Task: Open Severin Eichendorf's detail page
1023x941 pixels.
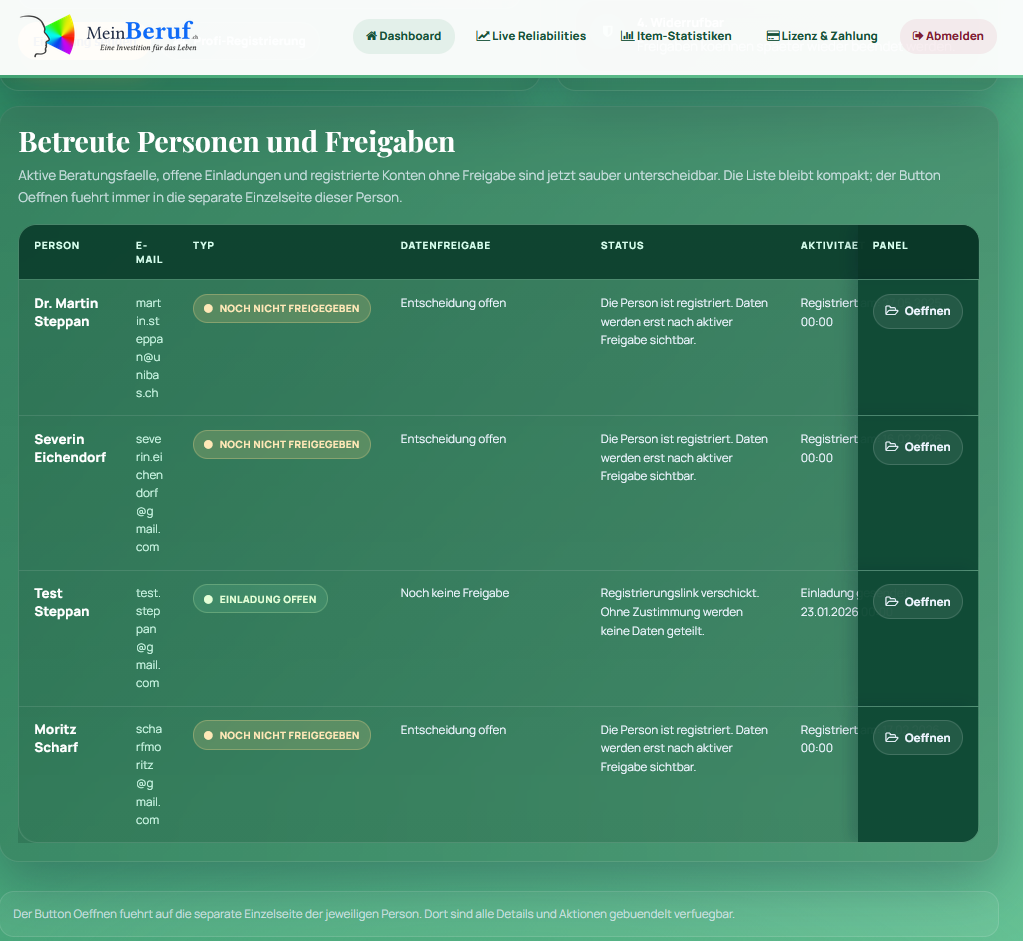Action: (917, 447)
